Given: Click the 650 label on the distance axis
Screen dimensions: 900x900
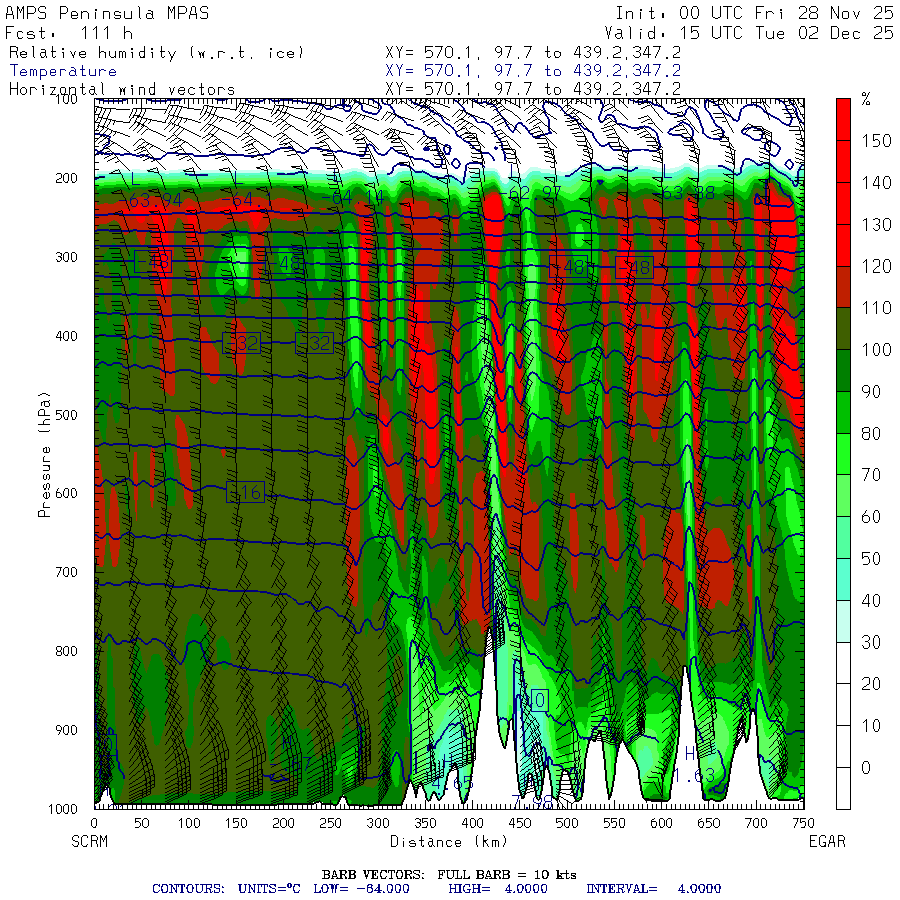Looking at the screenshot, I should click(709, 823).
